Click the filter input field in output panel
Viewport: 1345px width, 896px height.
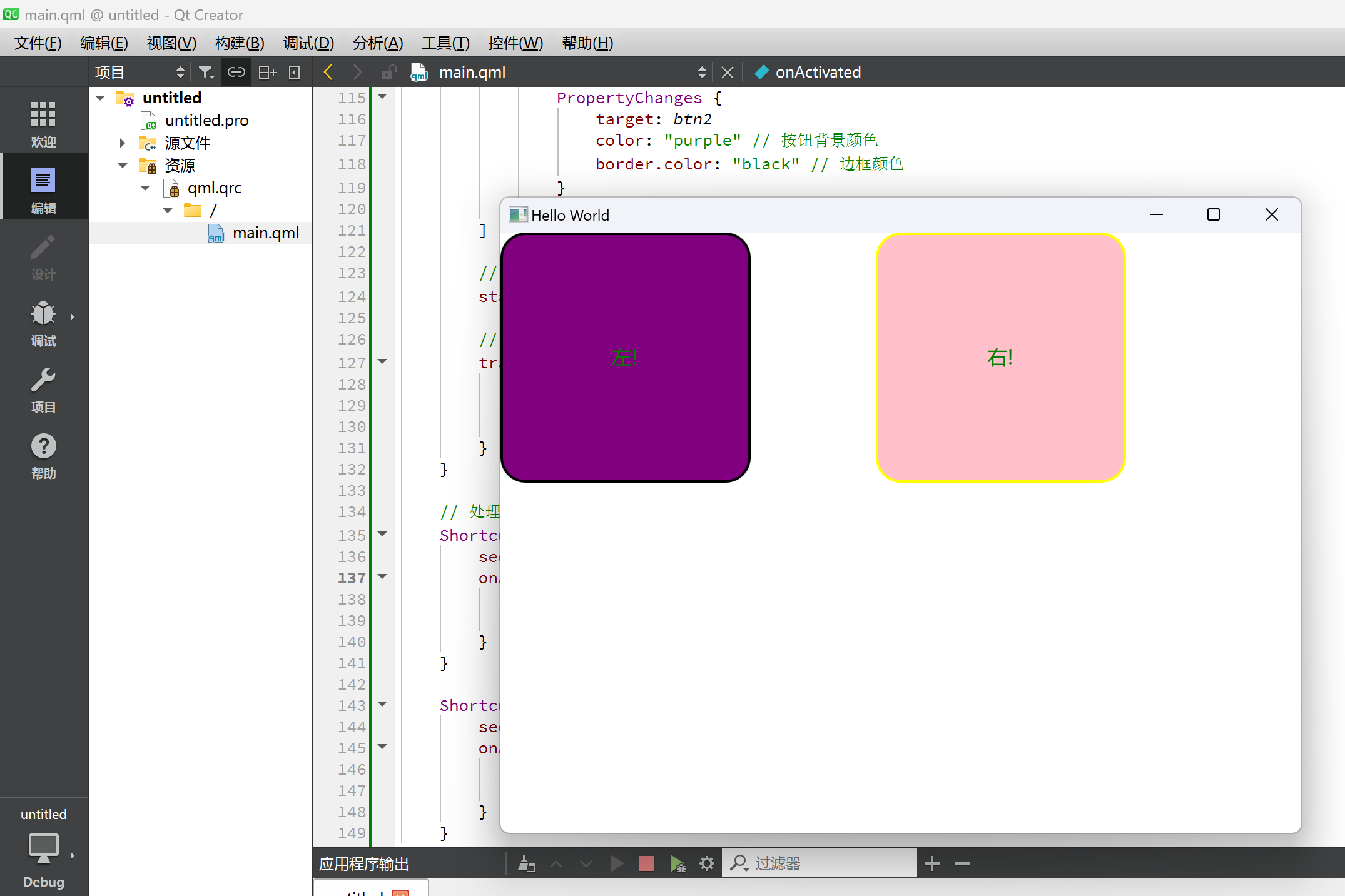820,862
